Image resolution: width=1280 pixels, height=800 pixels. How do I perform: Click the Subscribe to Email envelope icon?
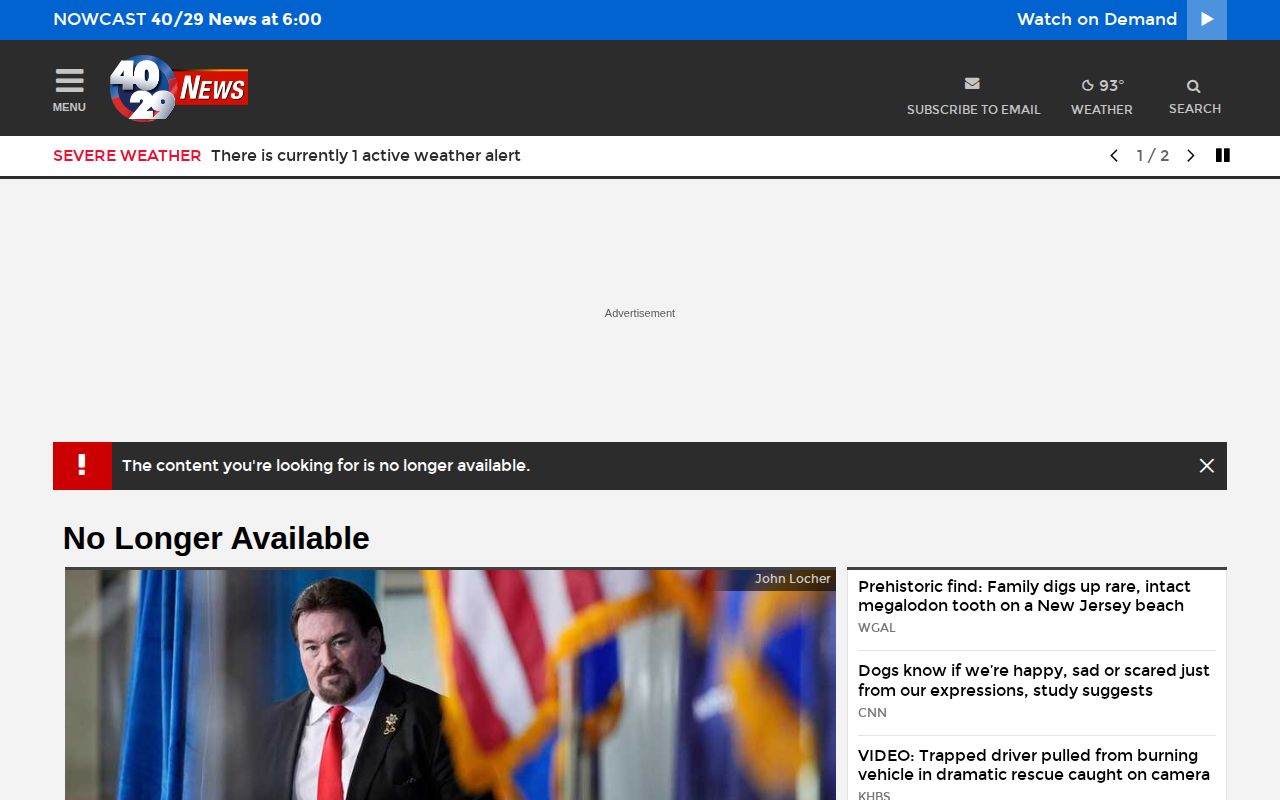pos(972,84)
